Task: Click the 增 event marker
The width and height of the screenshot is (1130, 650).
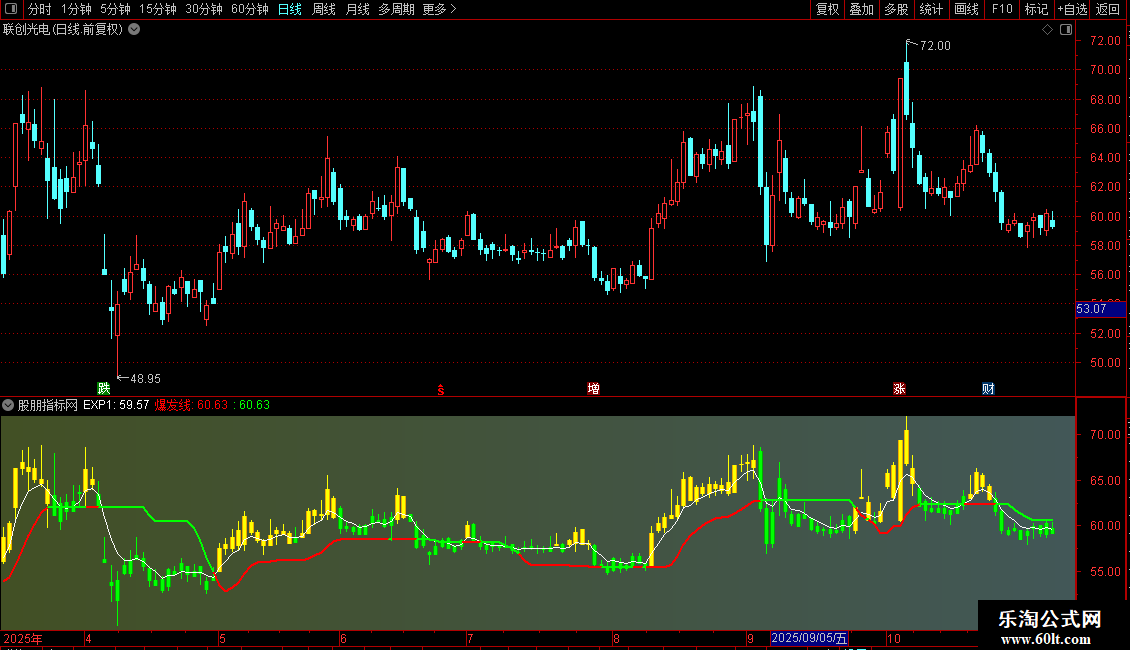Action: (593, 388)
